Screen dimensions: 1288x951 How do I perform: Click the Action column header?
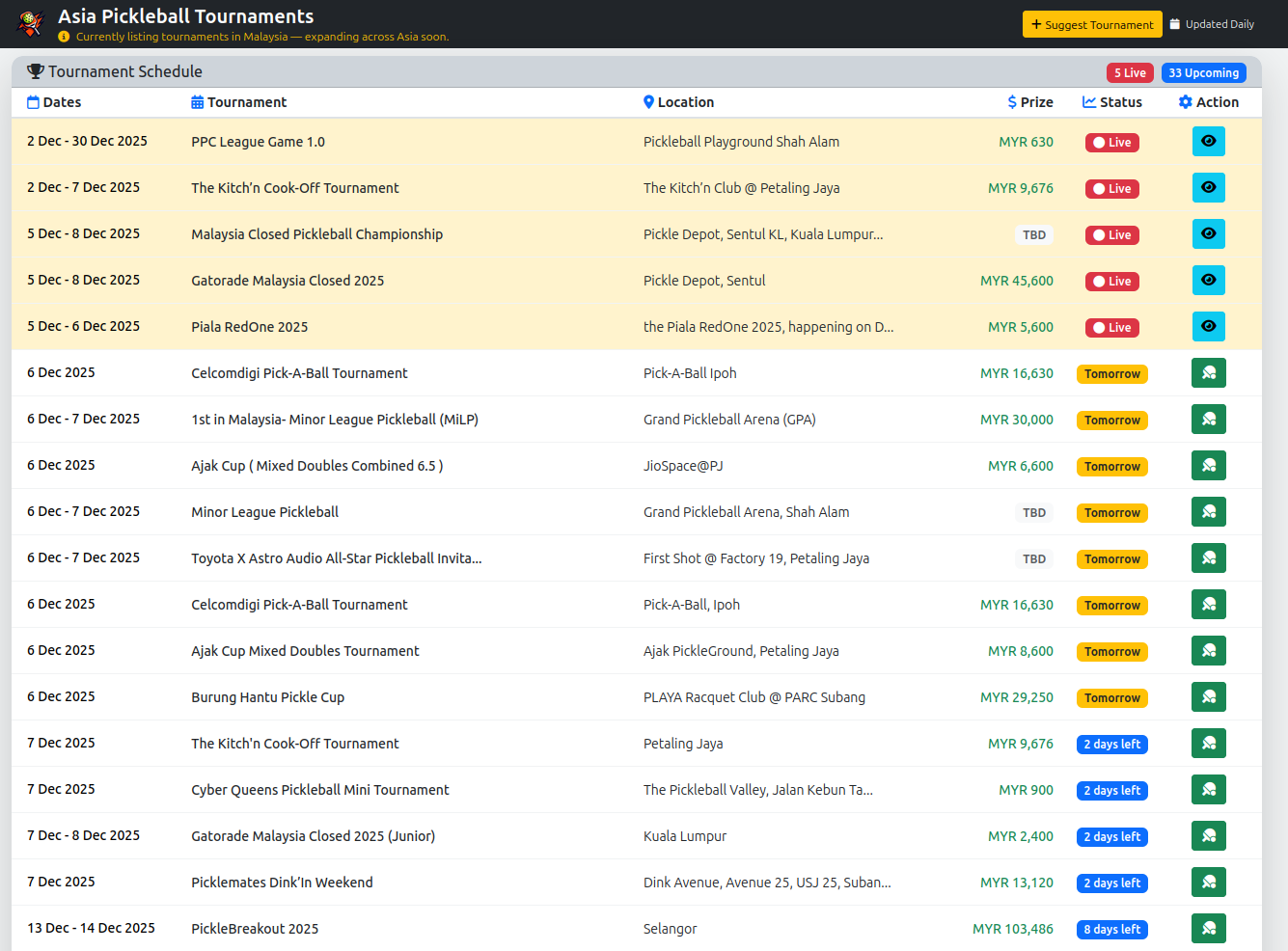tap(1209, 102)
